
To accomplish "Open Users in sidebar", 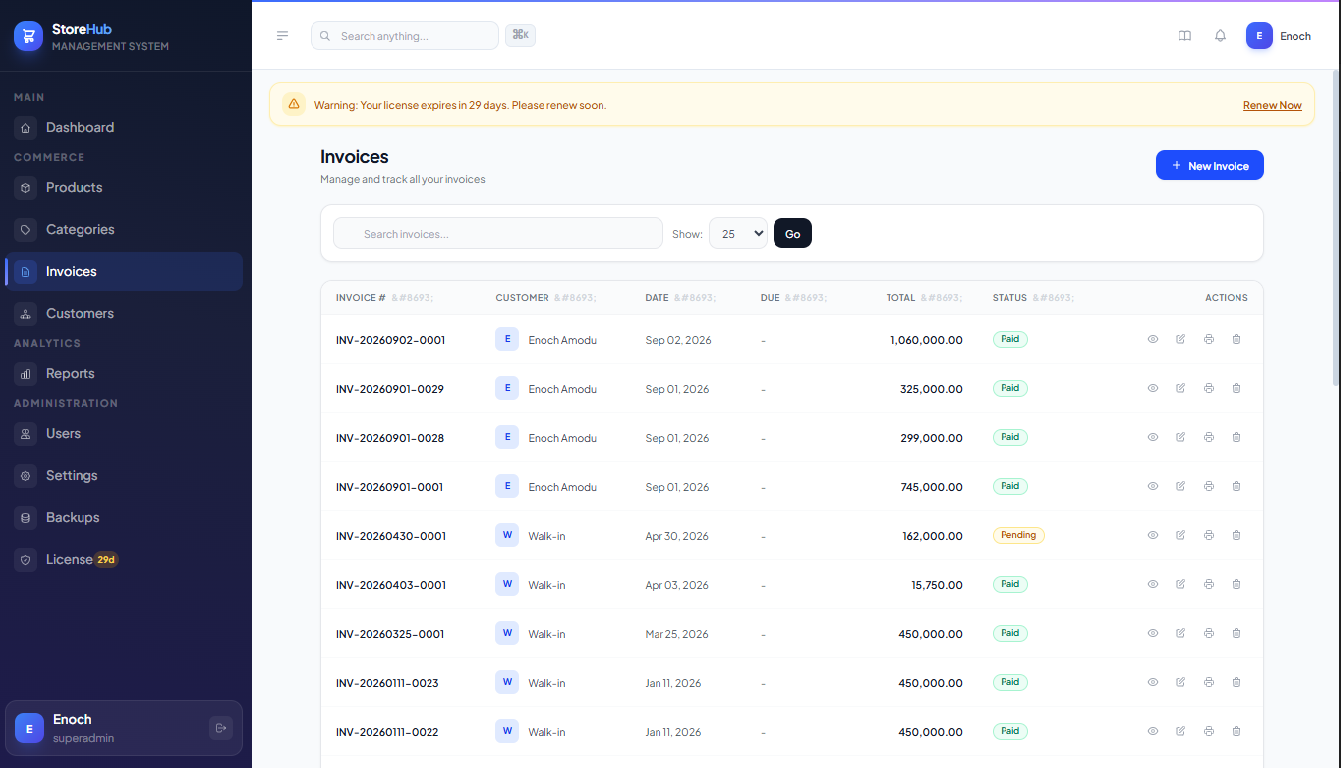I will click(124, 433).
